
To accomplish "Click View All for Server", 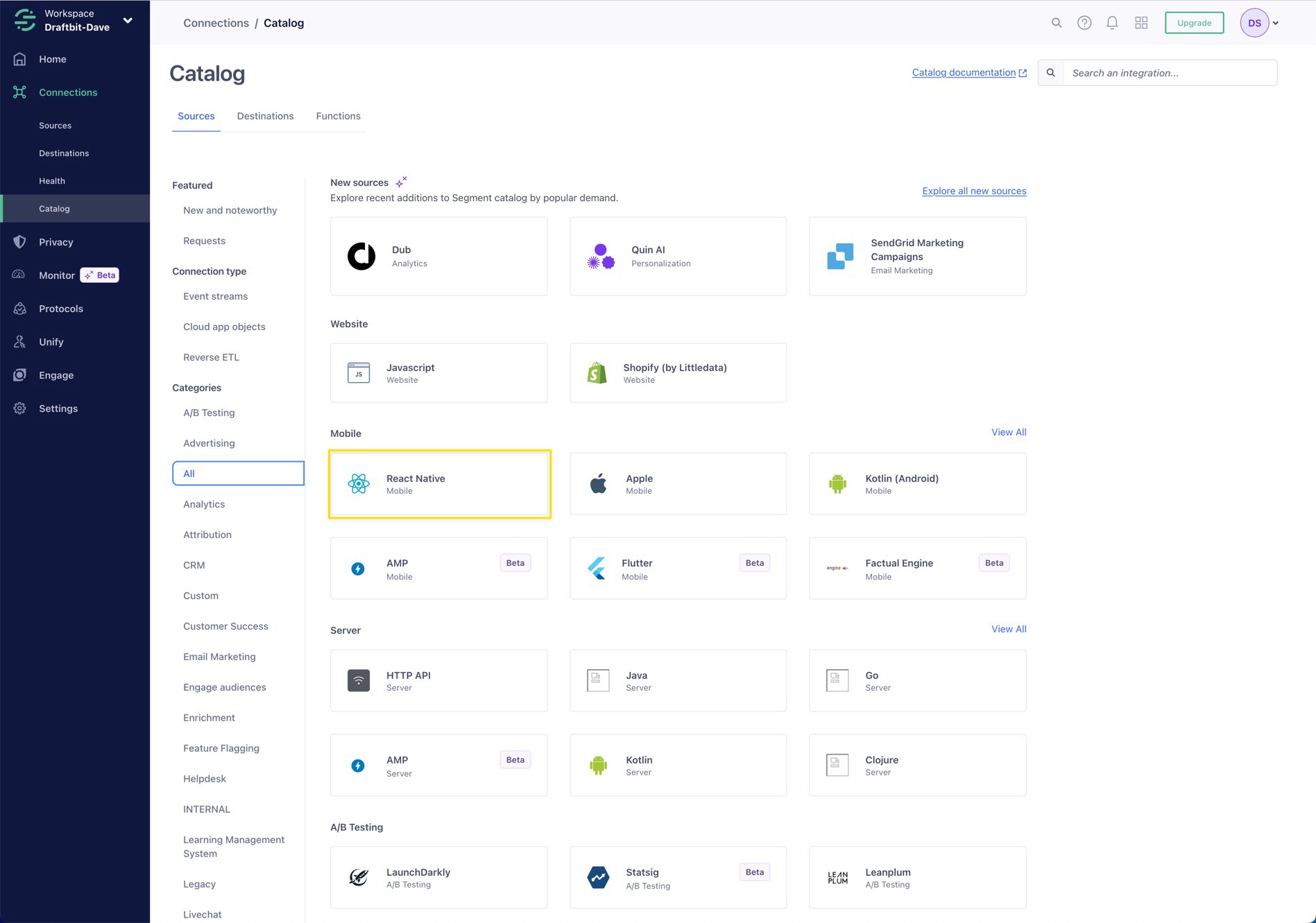I will (x=1009, y=630).
